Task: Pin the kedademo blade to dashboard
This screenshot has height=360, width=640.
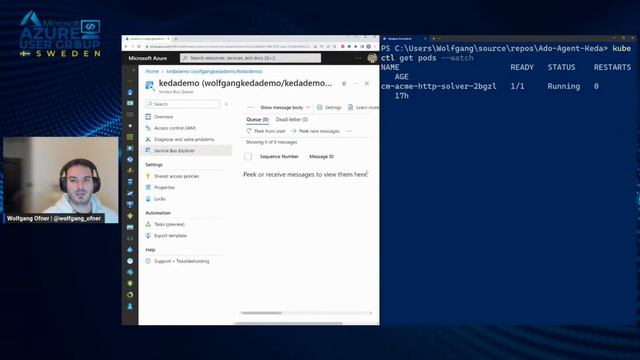Action: click(344, 83)
